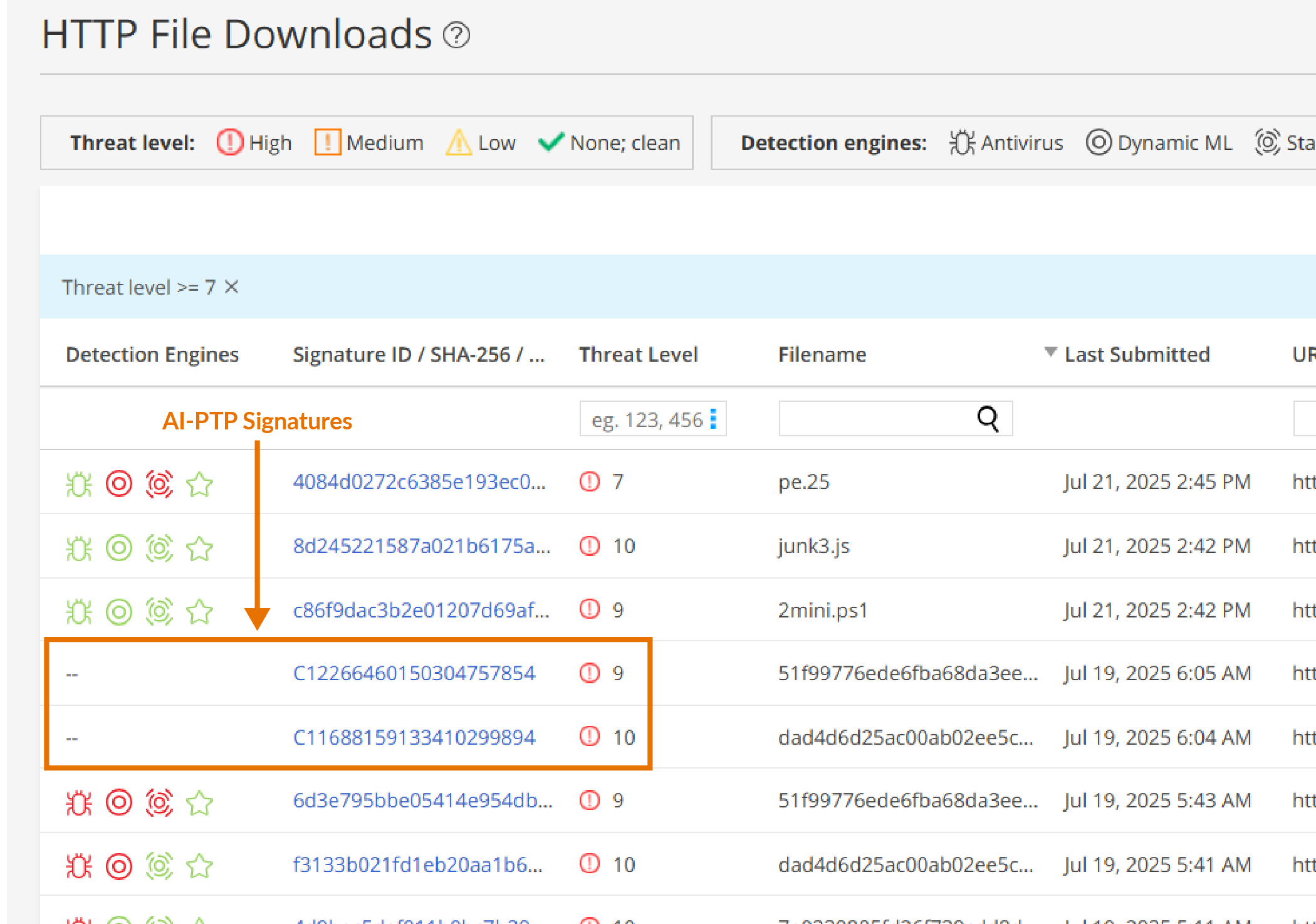Click the red antivirus bug icon for 6d3e795bbe05414e954db row
The width and height of the screenshot is (1316, 924).
pyautogui.click(x=79, y=802)
